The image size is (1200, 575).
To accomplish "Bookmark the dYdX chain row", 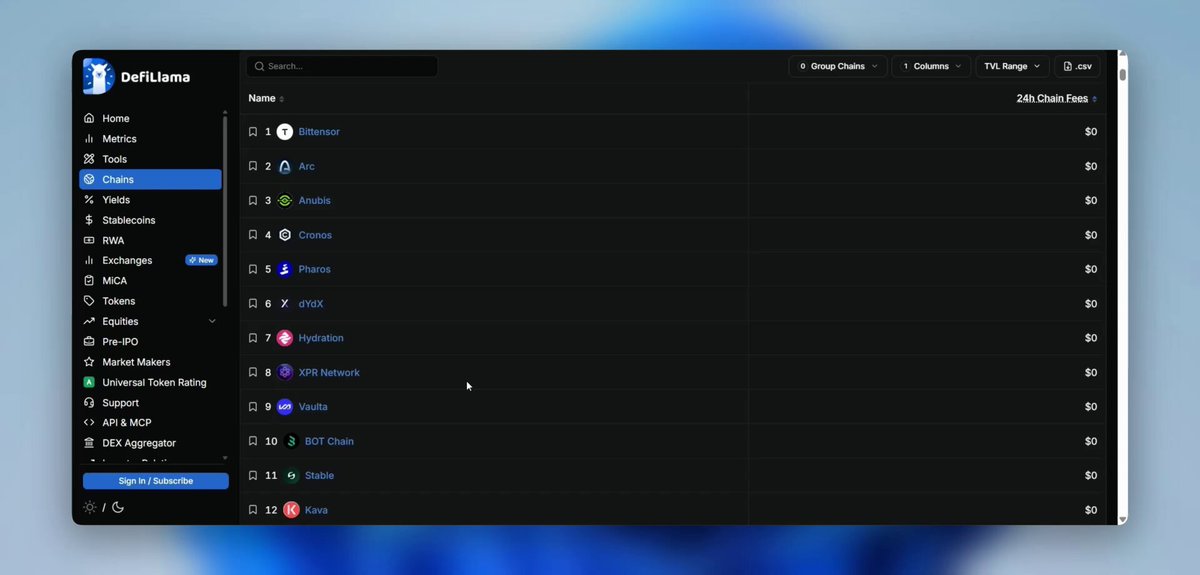I will 253,303.
